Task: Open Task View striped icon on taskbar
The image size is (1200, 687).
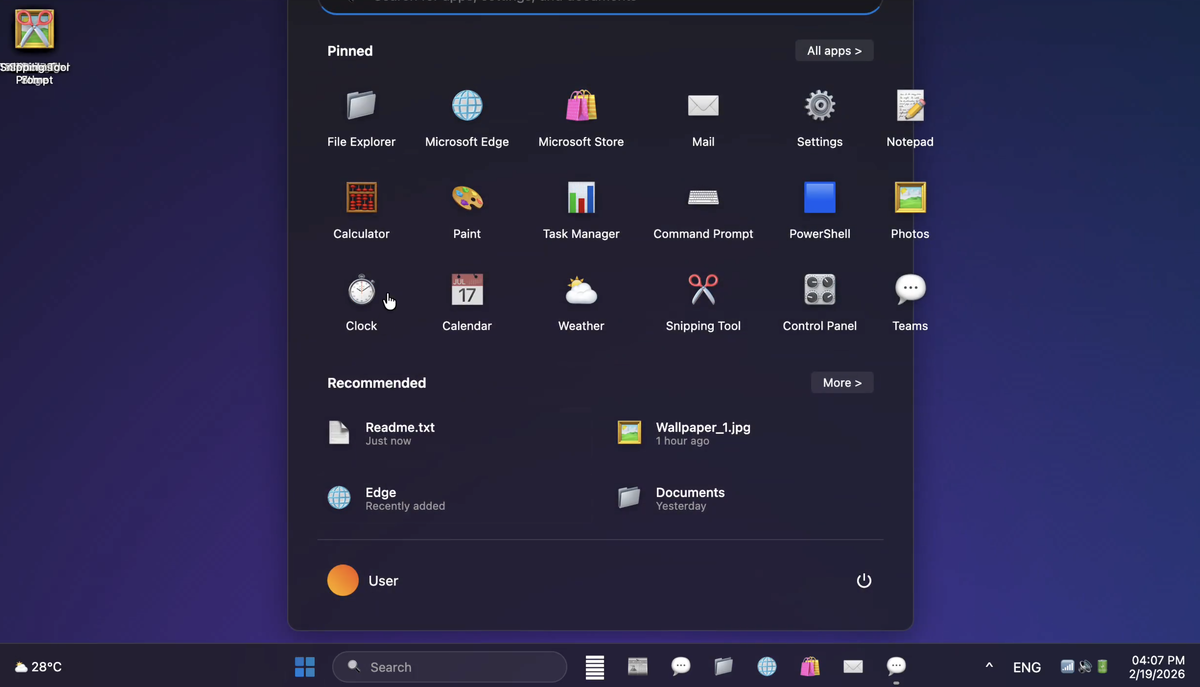Action: [595, 667]
